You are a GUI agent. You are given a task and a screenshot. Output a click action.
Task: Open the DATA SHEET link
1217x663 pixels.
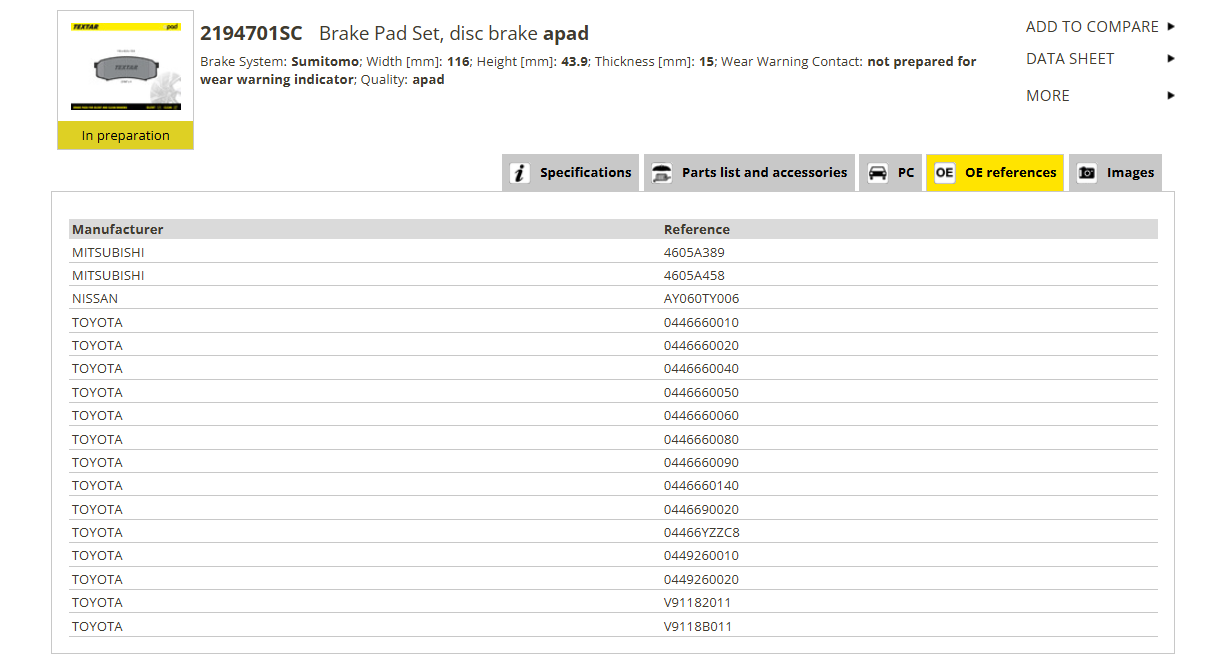tap(1070, 59)
